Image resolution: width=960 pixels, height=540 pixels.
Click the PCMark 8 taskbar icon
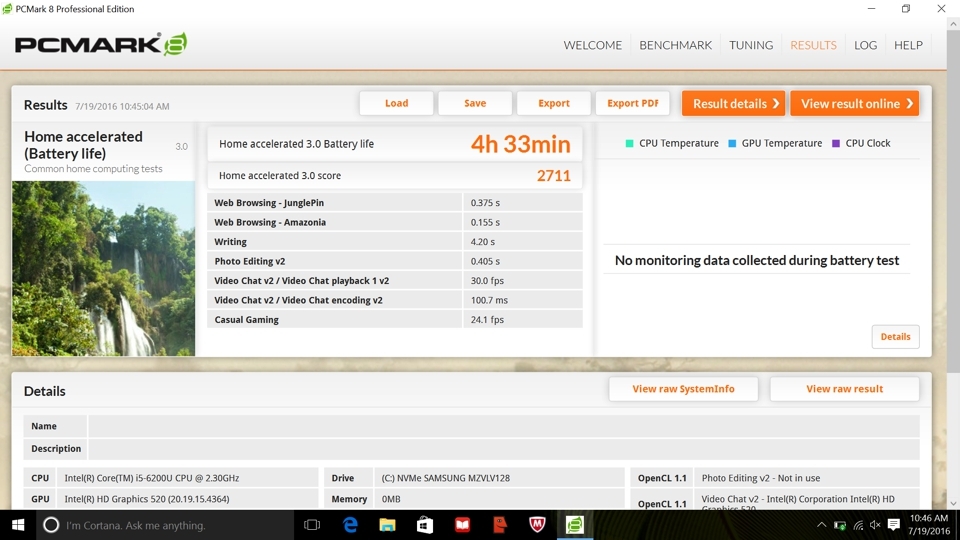click(575, 525)
